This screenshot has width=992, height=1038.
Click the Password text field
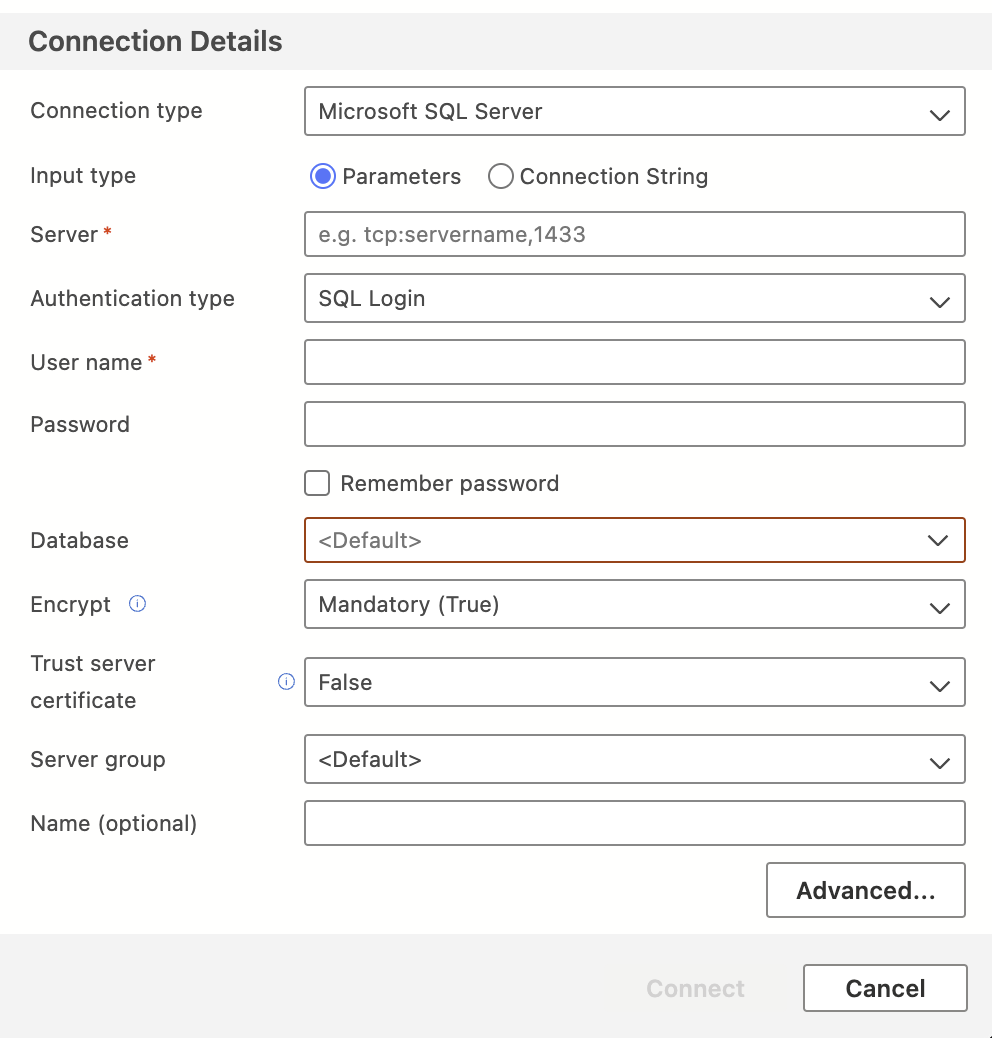pos(635,424)
